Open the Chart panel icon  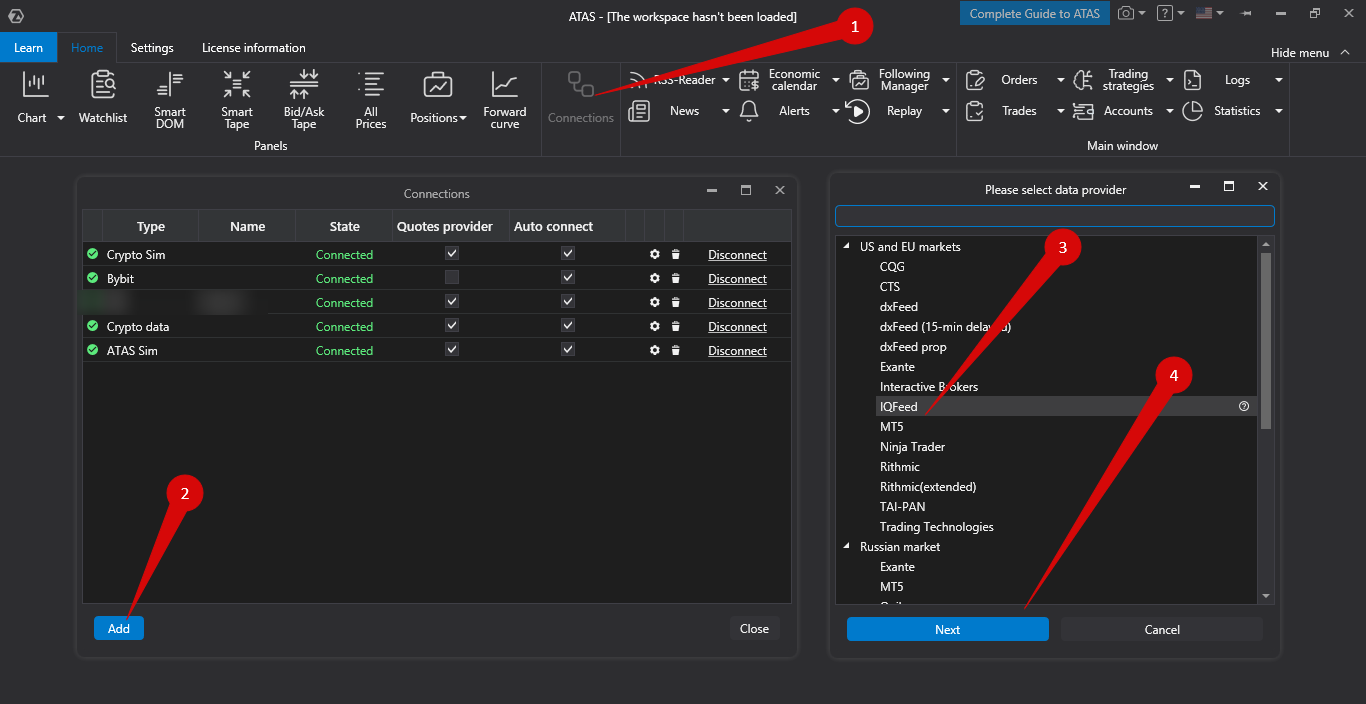(36, 86)
